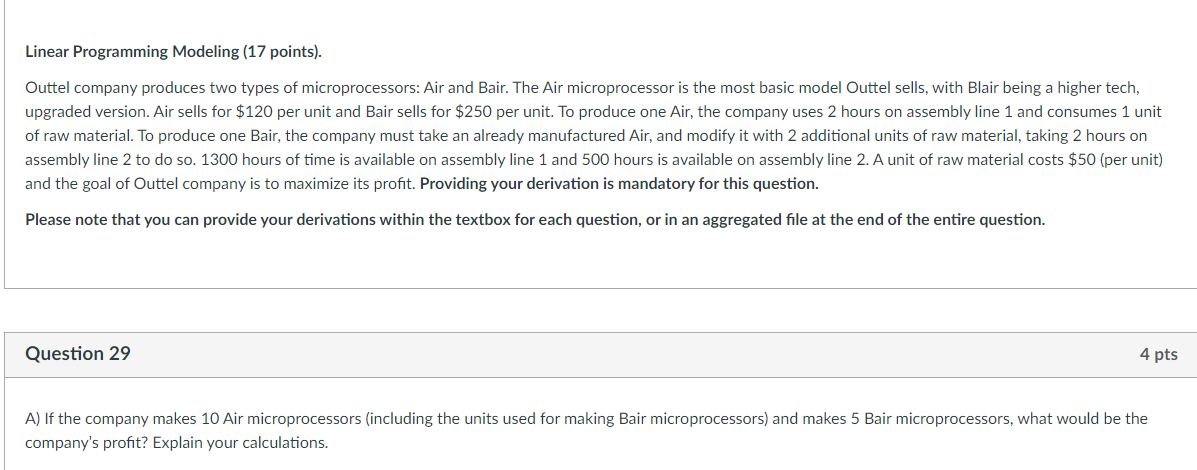
Task: Click the '$250 per unit' price text
Action: [495, 112]
